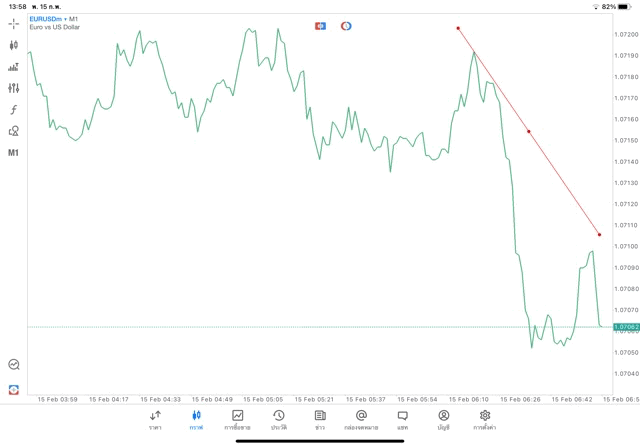This screenshot has height=447, width=640.
Task: Open the History clock tab
Action: click(x=278, y=419)
